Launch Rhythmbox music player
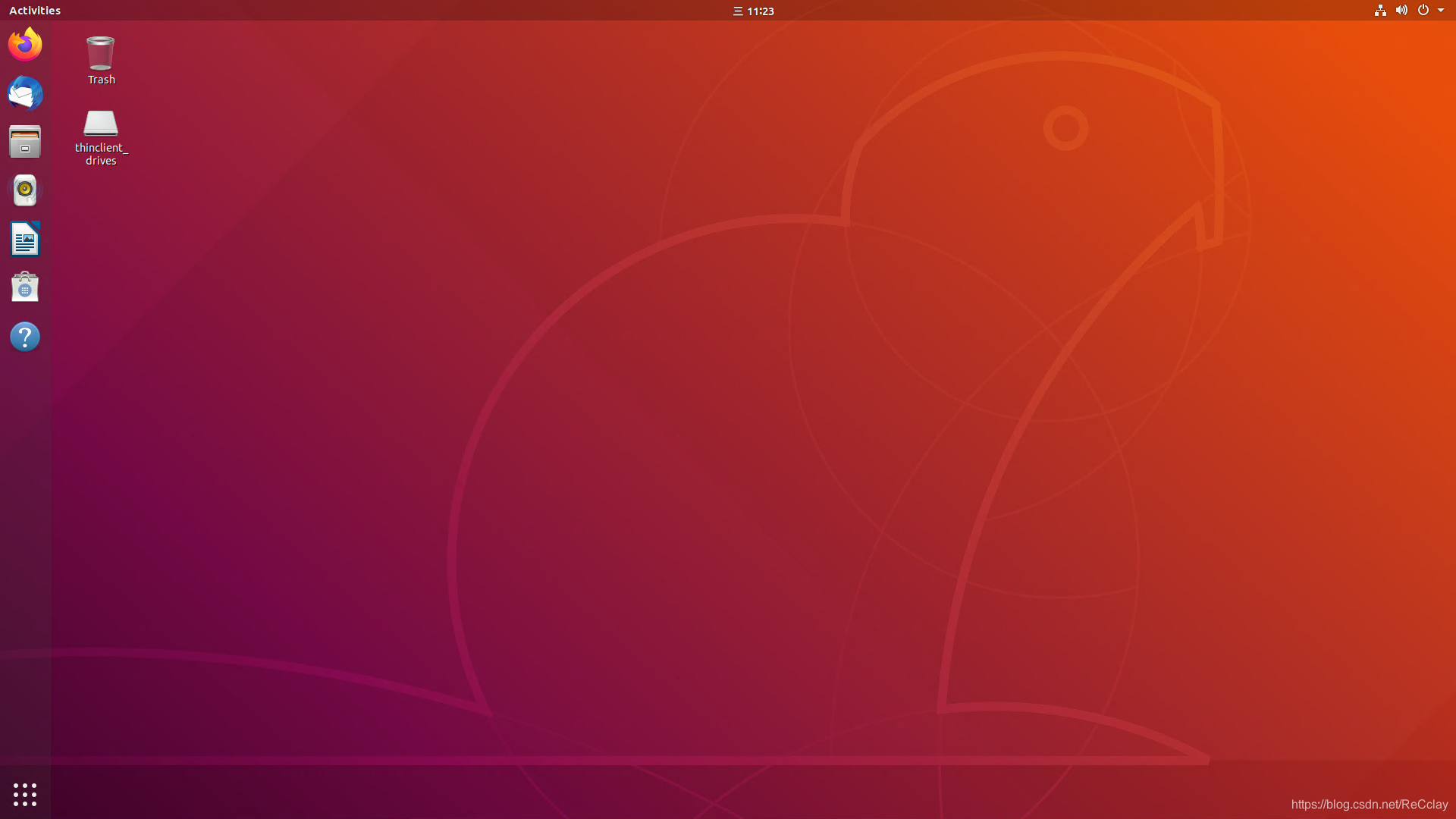1456x819 pixels. click(25, 190)
